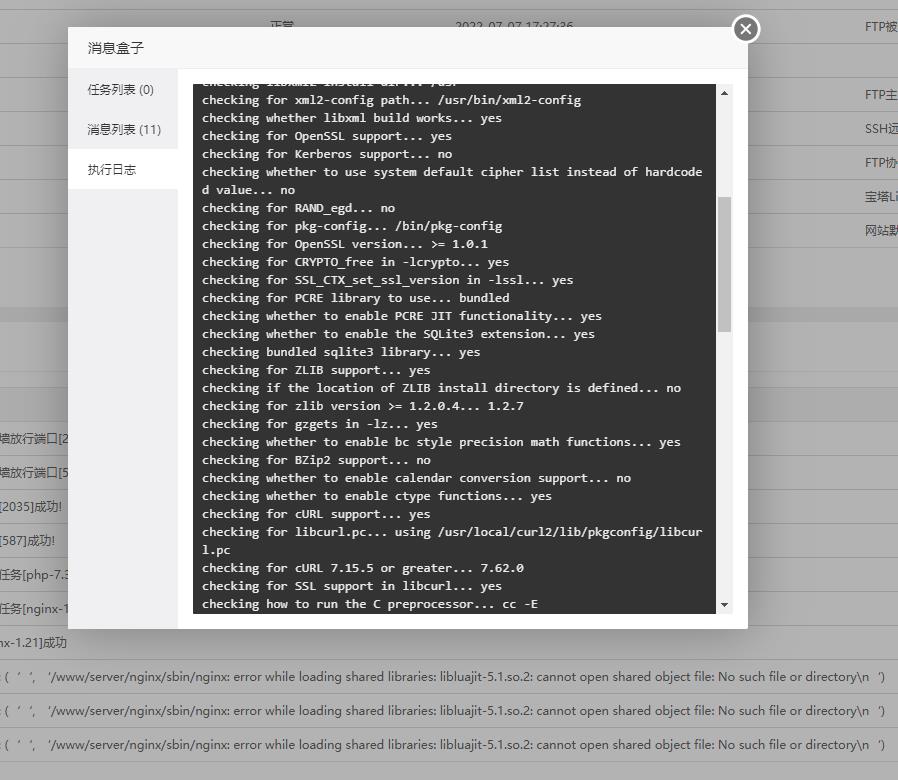Image resolution: width=898 pixels, height=780 pixels.
Task: Open the 任务列表 (0) tab
Action: 120,89
